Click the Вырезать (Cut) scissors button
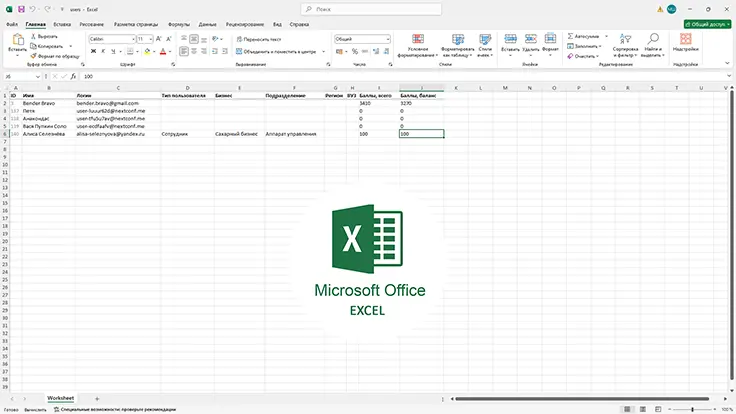This screenshot has height=414, width=736. (x=44, y=36)
